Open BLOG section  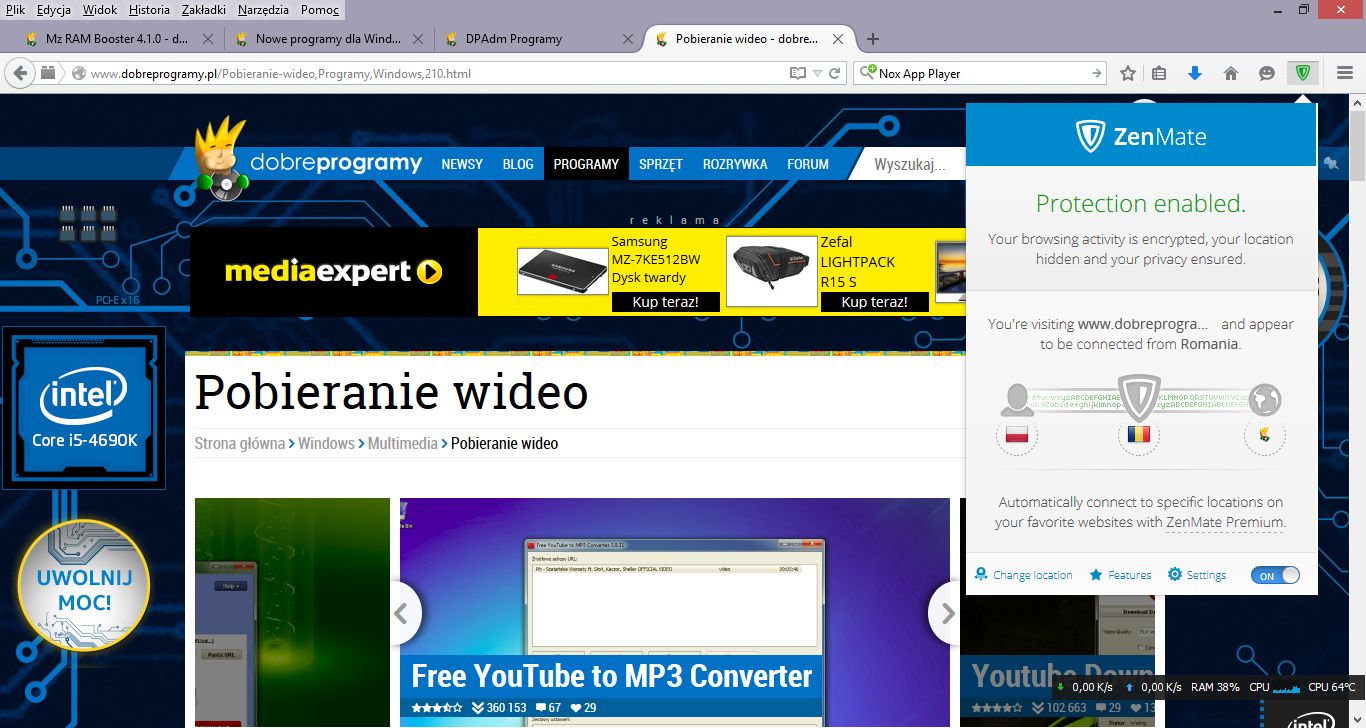click(518, 164)
